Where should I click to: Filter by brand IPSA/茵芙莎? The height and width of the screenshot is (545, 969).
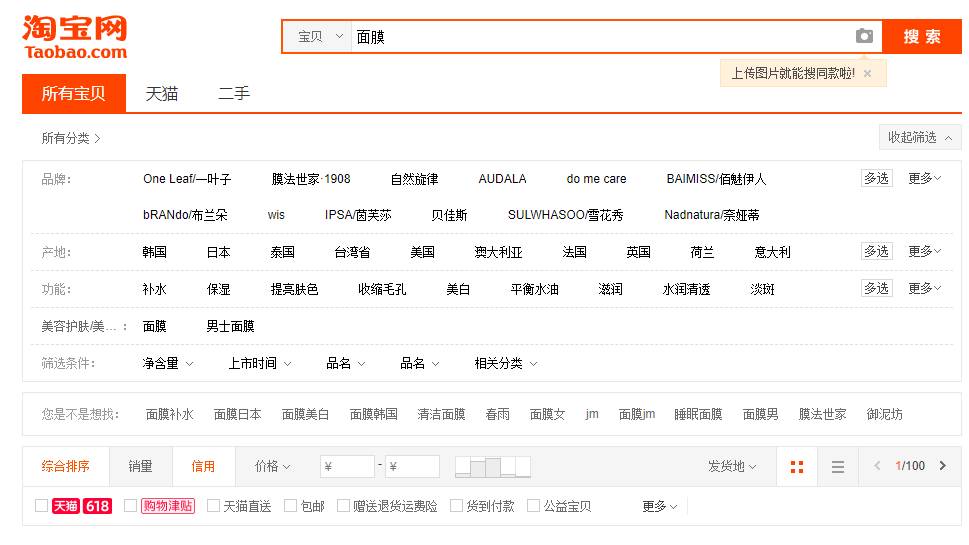coord(358,214)
